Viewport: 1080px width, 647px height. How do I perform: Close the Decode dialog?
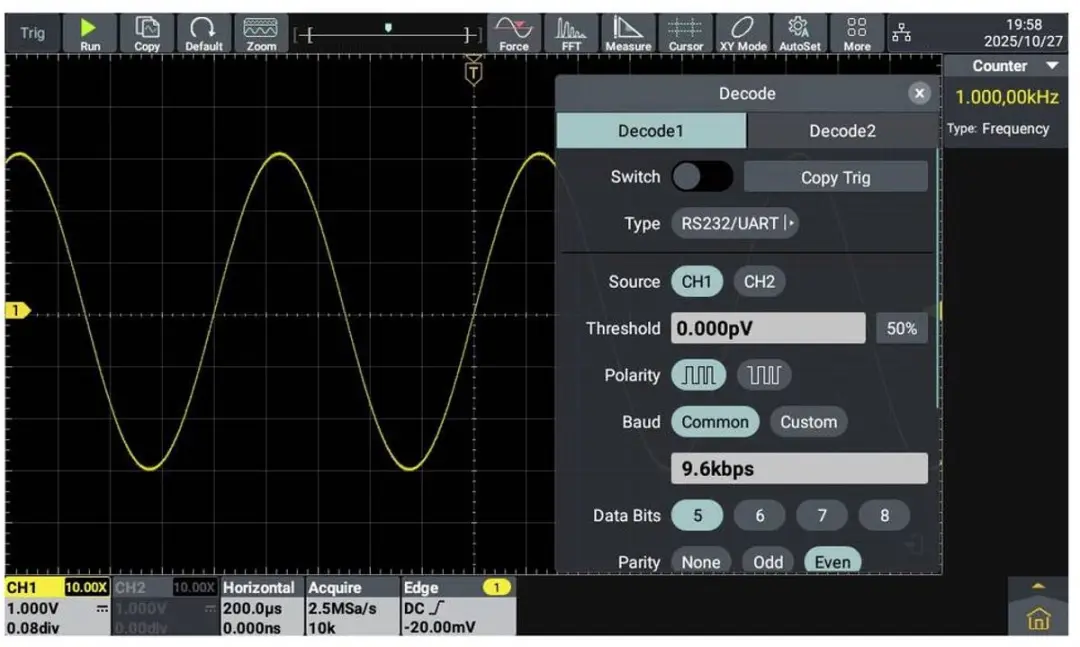[x=919, y=93]
